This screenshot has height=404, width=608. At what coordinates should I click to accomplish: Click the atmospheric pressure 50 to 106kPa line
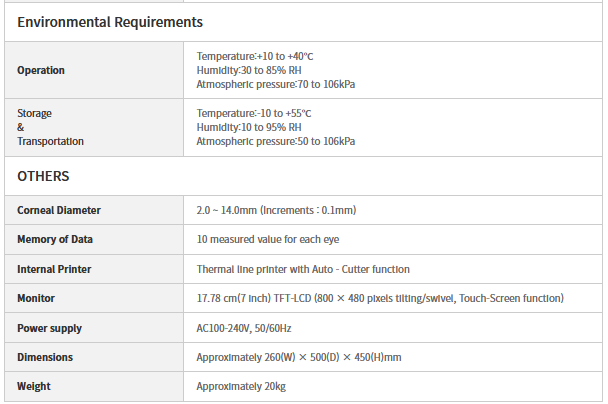(x=276, y=141)
